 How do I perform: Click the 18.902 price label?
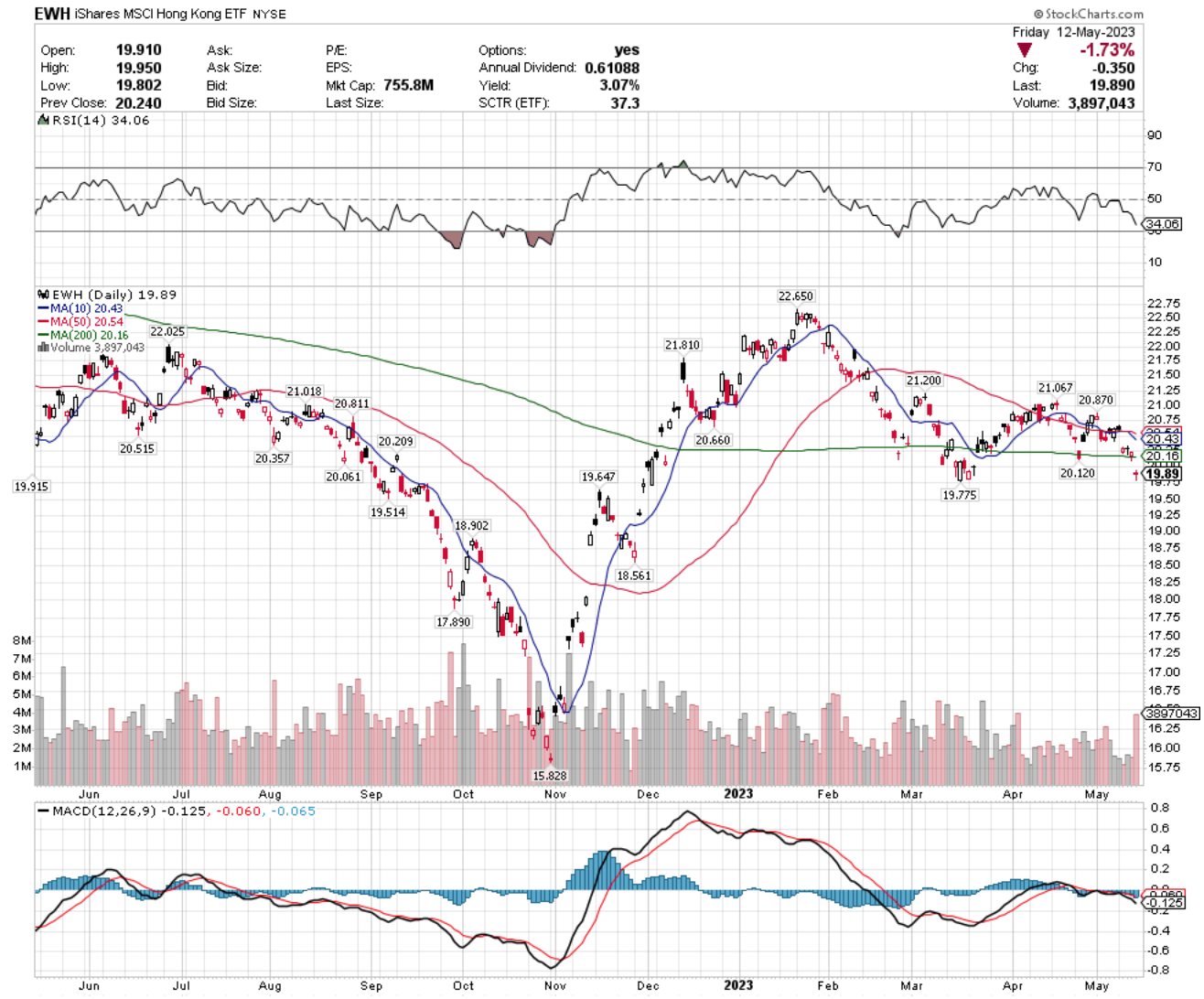[471, 526]
